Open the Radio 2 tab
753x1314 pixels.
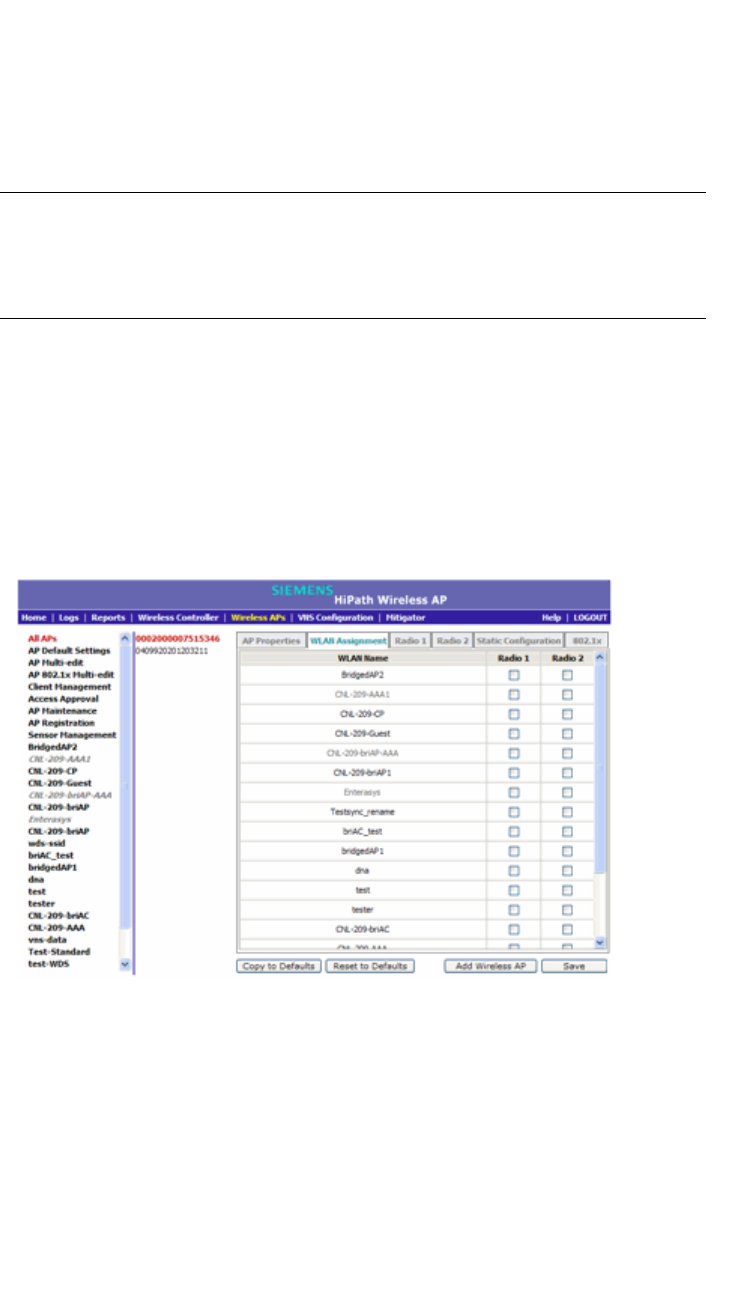[452, 641]
